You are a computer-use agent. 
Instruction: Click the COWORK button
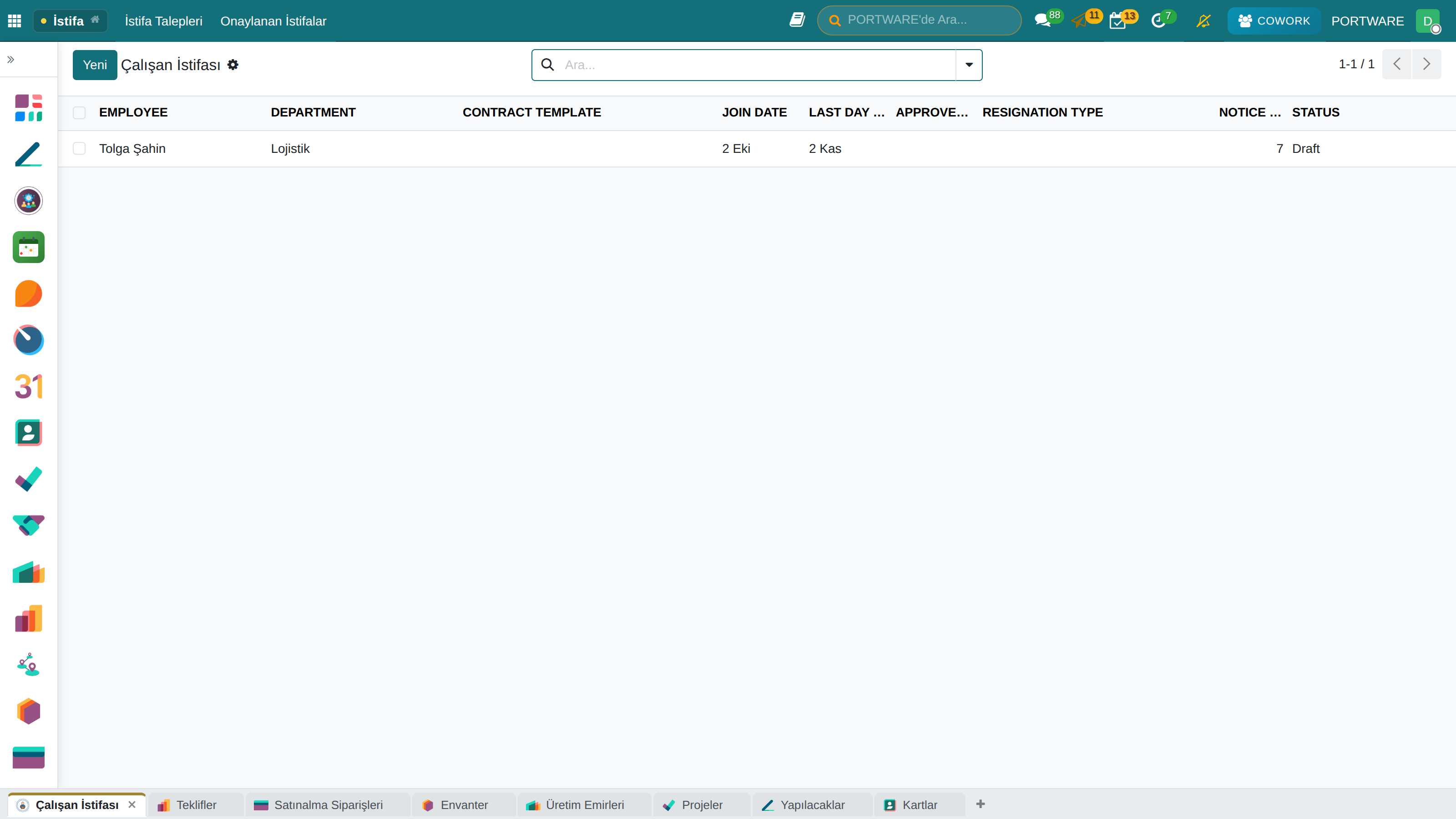tap(1274, 21)
